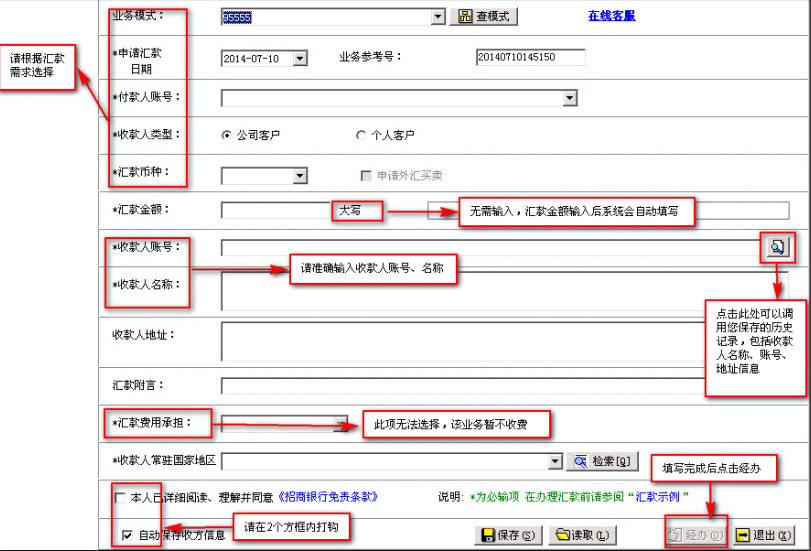Click the 收款人账号 input field
This screenshot has width=811, height=551.
point(490,247)
